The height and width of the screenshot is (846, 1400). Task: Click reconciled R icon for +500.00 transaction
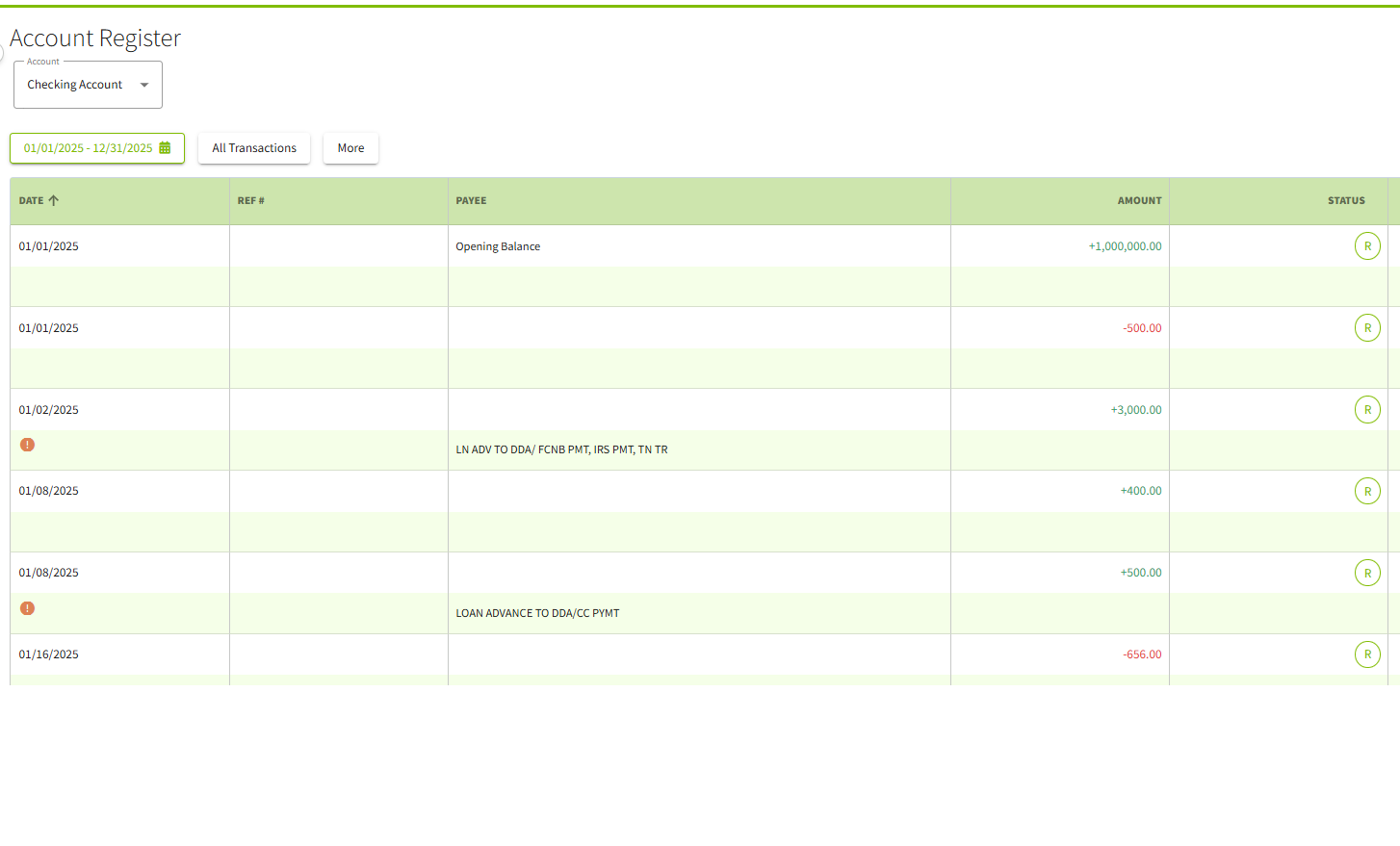1367,574
